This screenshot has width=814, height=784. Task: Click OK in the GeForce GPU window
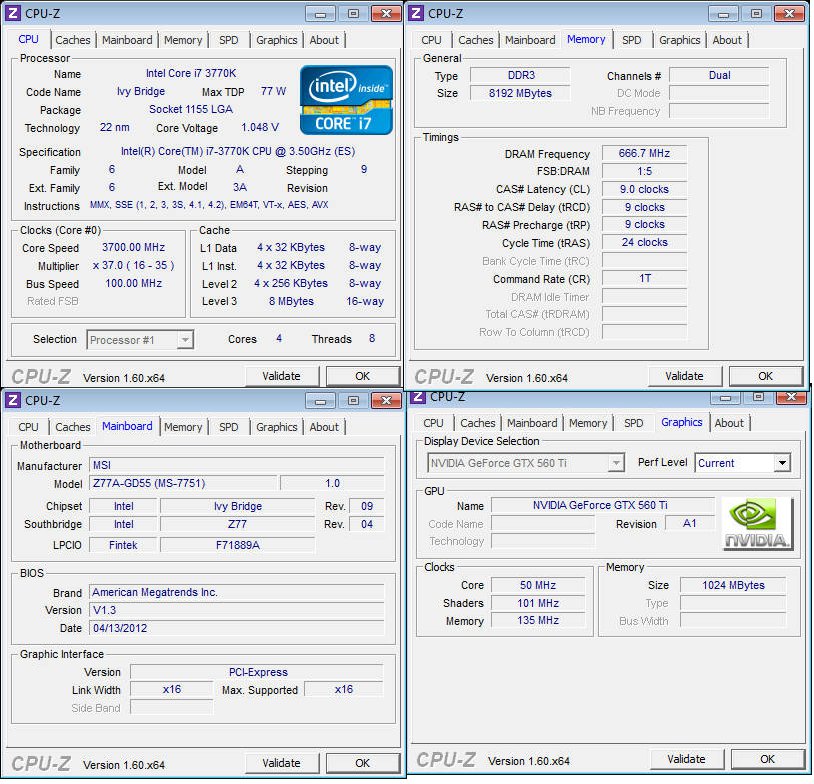[767, 759]
